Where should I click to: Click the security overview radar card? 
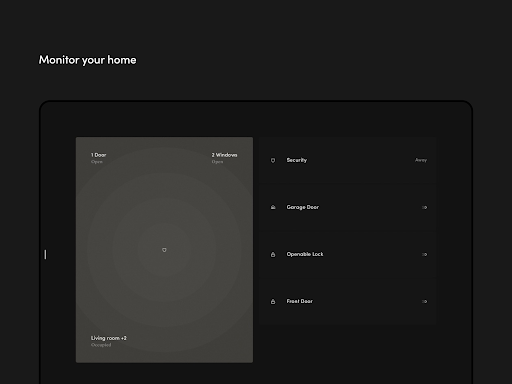[164, 250]
